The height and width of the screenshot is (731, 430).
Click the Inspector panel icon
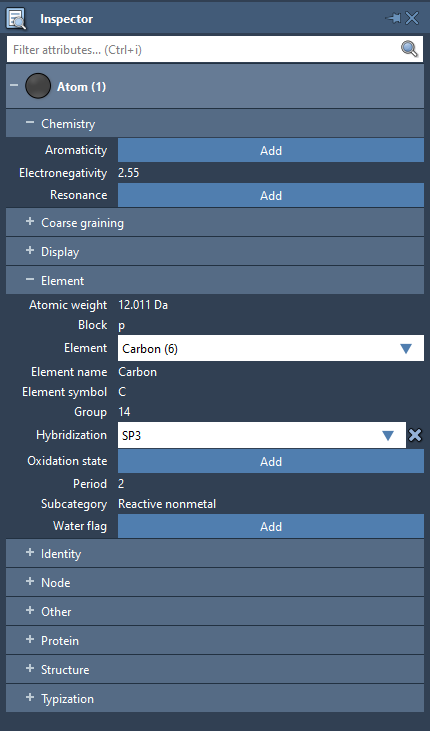pos(16,19)
